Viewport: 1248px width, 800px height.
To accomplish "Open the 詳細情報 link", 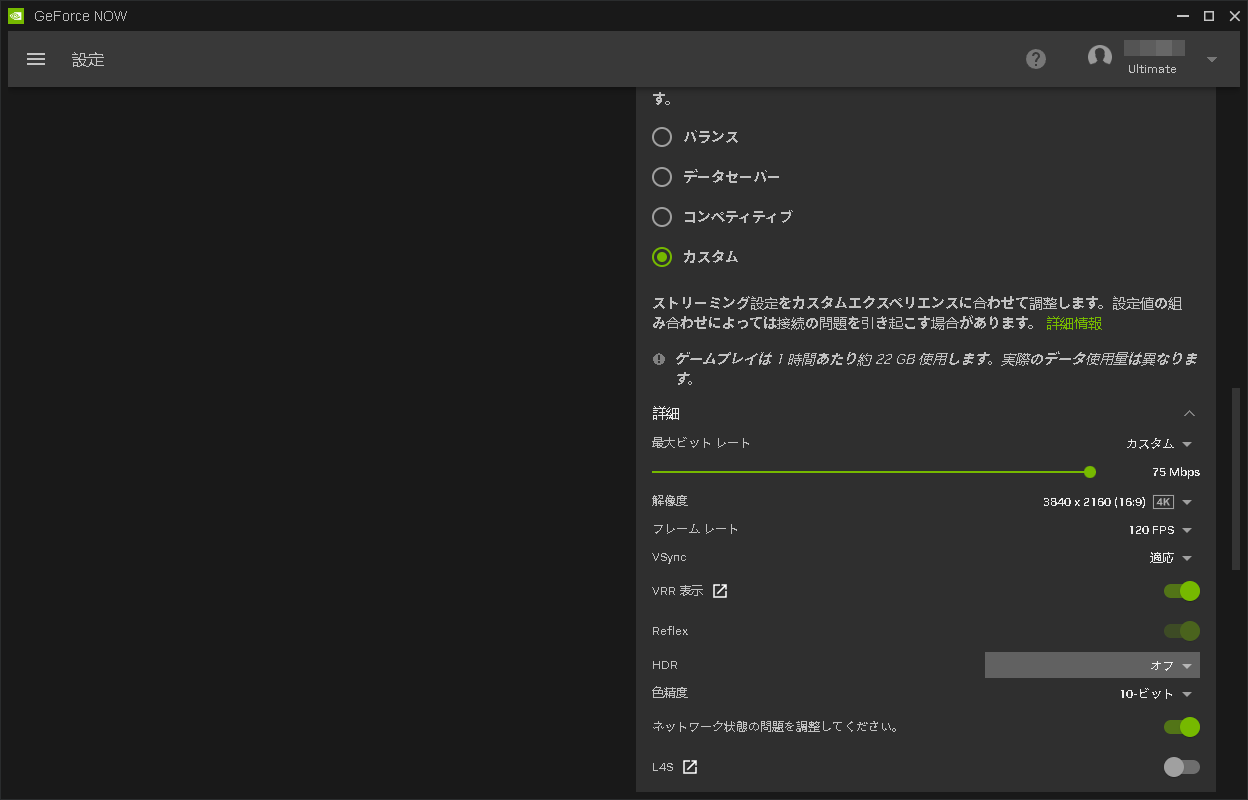I will point(1073,323).
